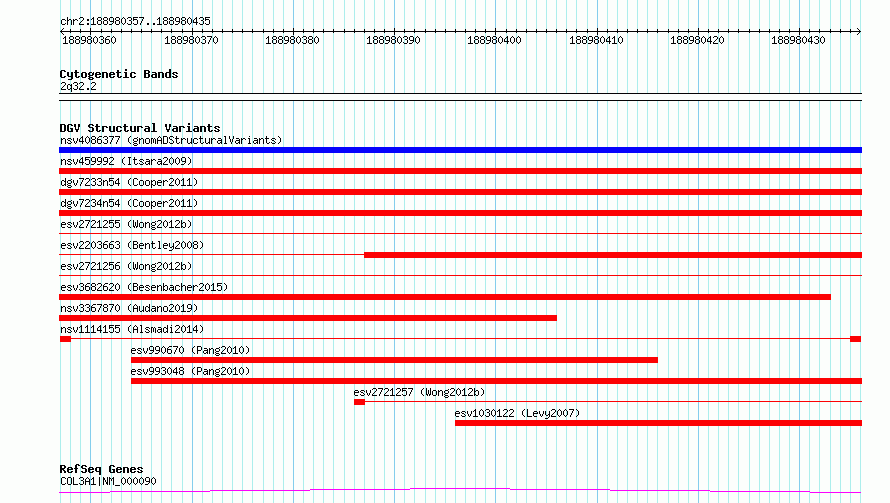The width and height of the screenshot is (890, 503).
Task: Click the RefSeq Genes track title
Action: tap(101, 469)
